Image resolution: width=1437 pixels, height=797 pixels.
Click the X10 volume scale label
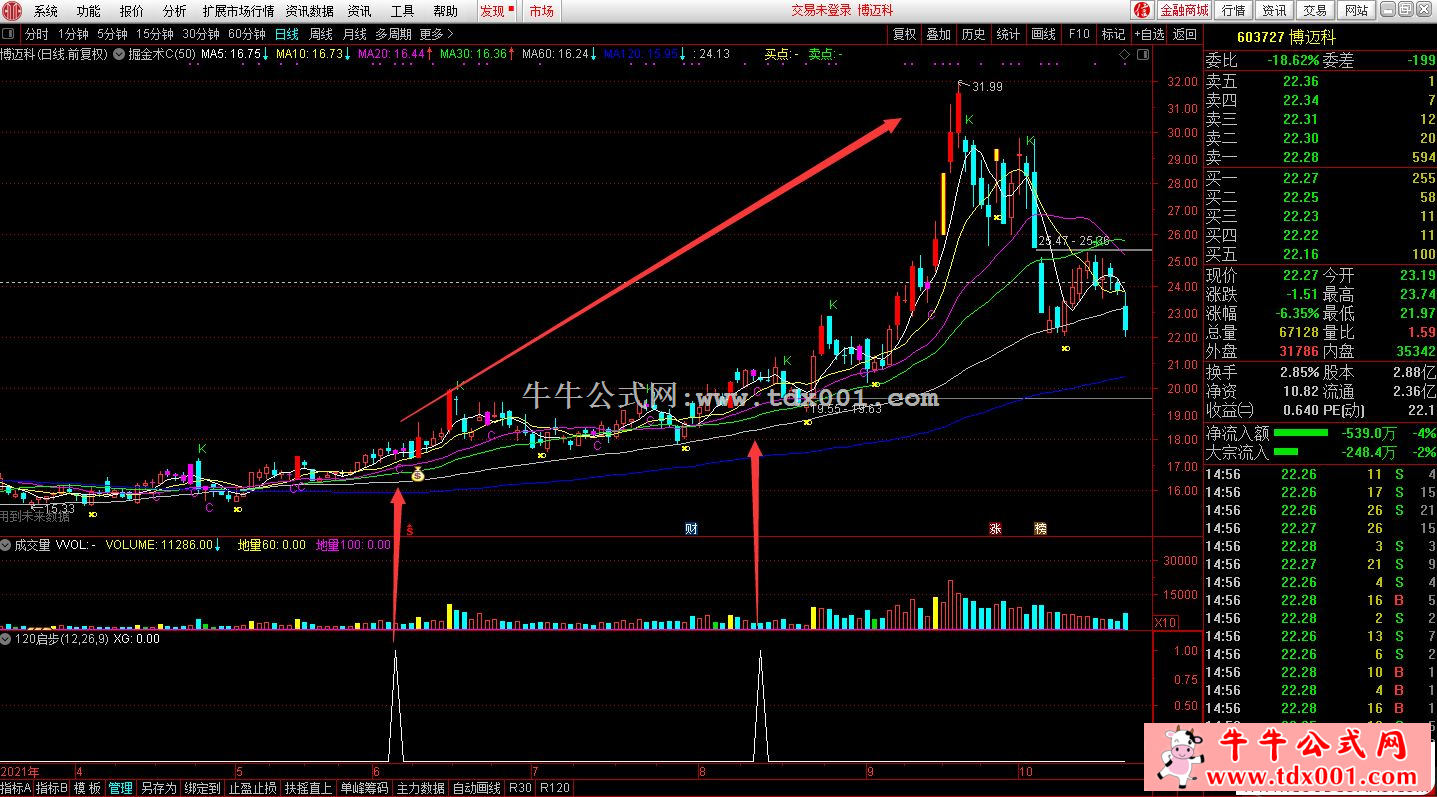[x=1165, y=622]
